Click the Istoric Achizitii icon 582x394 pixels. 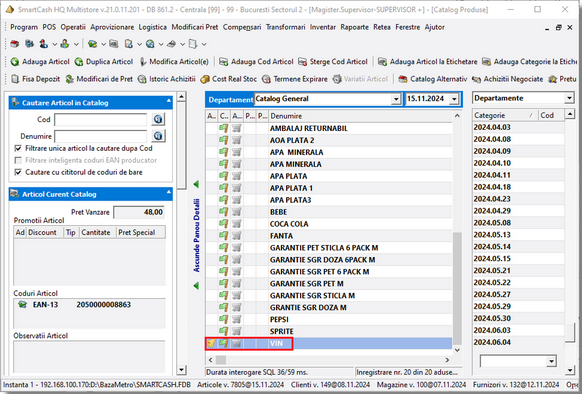[142, 79]
